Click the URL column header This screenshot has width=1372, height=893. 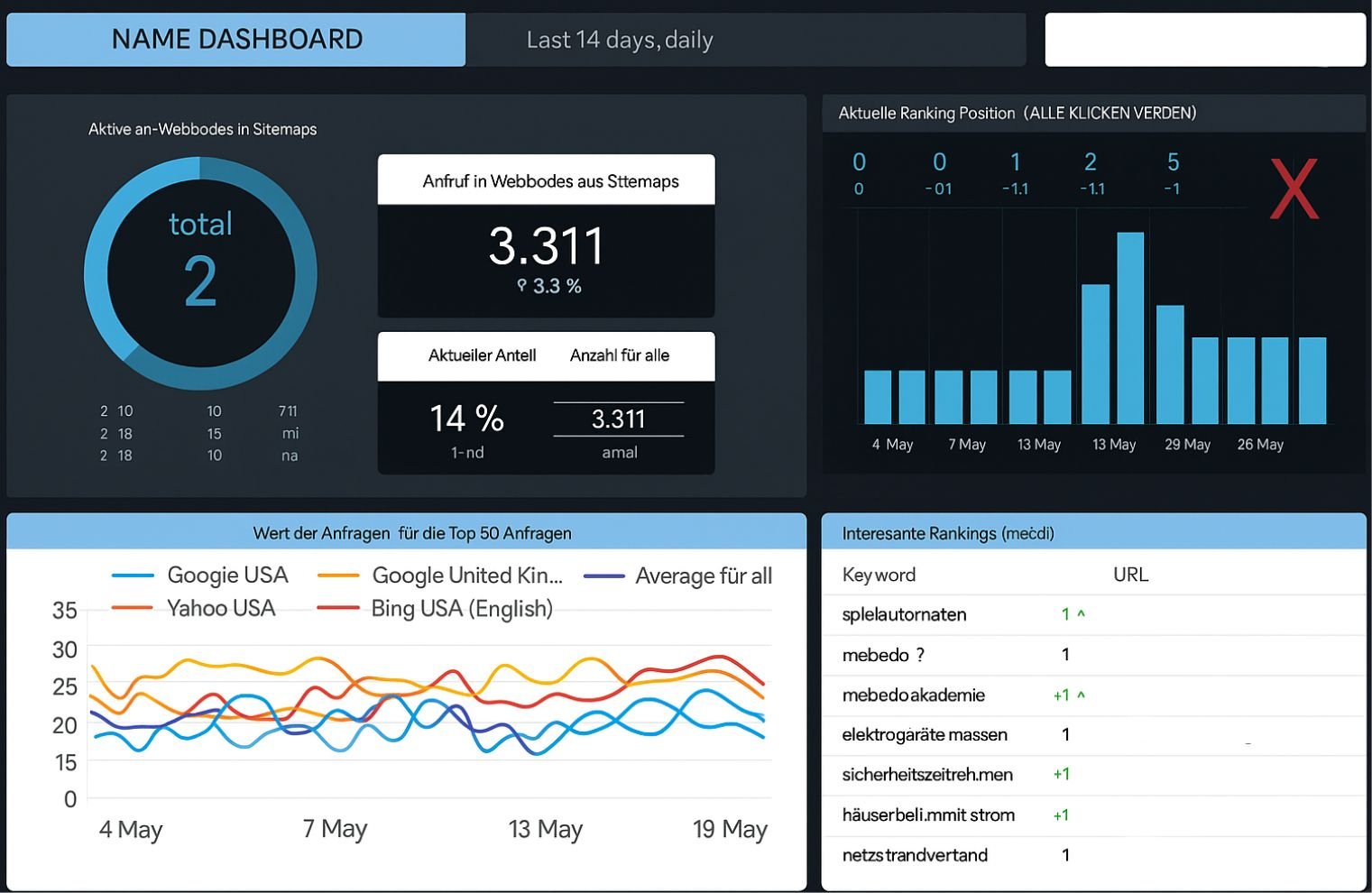pyautogui.click(x=1130, y=575)
